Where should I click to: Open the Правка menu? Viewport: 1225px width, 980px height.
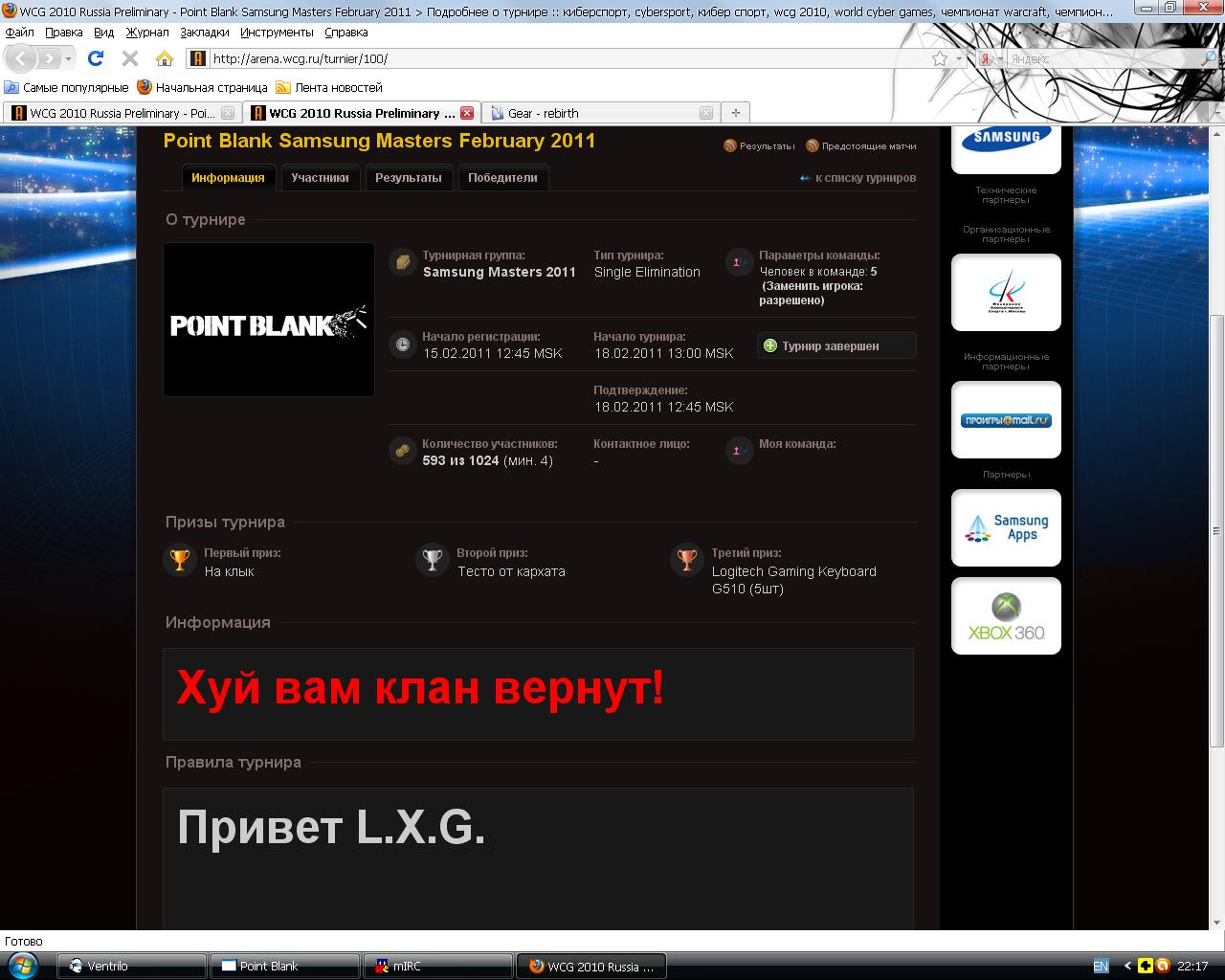(63, 33)
